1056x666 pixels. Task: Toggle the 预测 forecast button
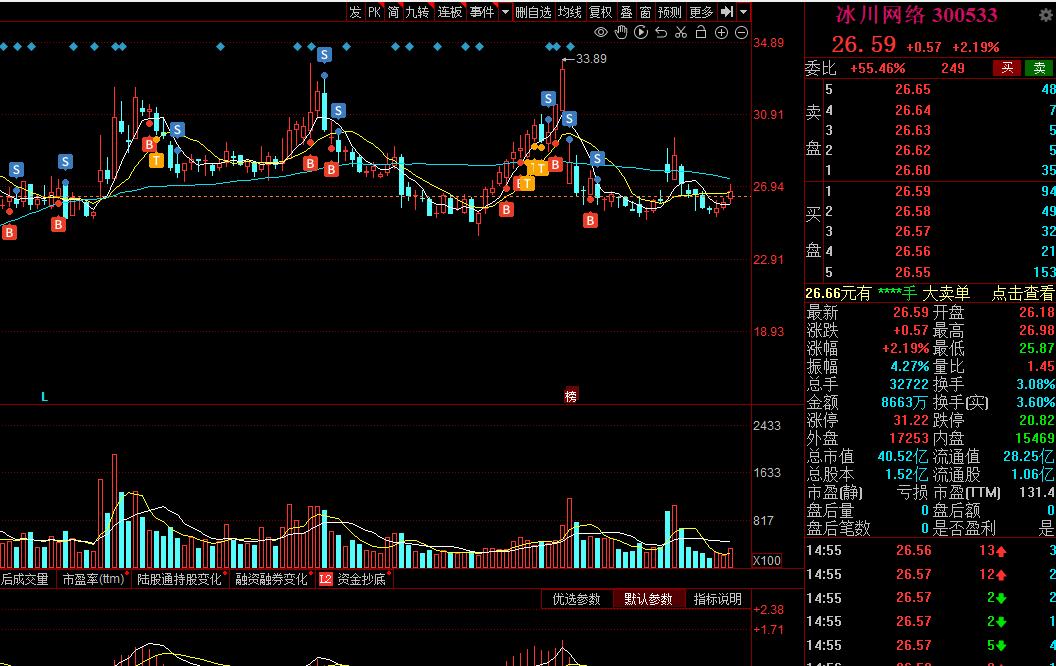point(669,12)
